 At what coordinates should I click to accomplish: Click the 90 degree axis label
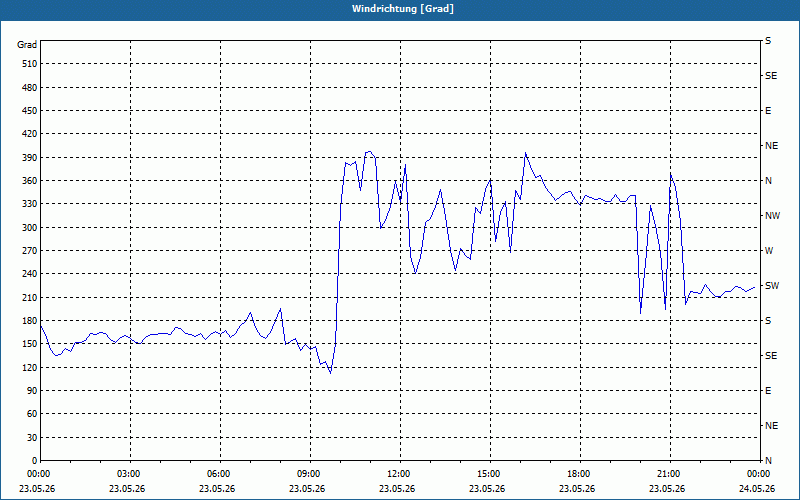(32, 391)
